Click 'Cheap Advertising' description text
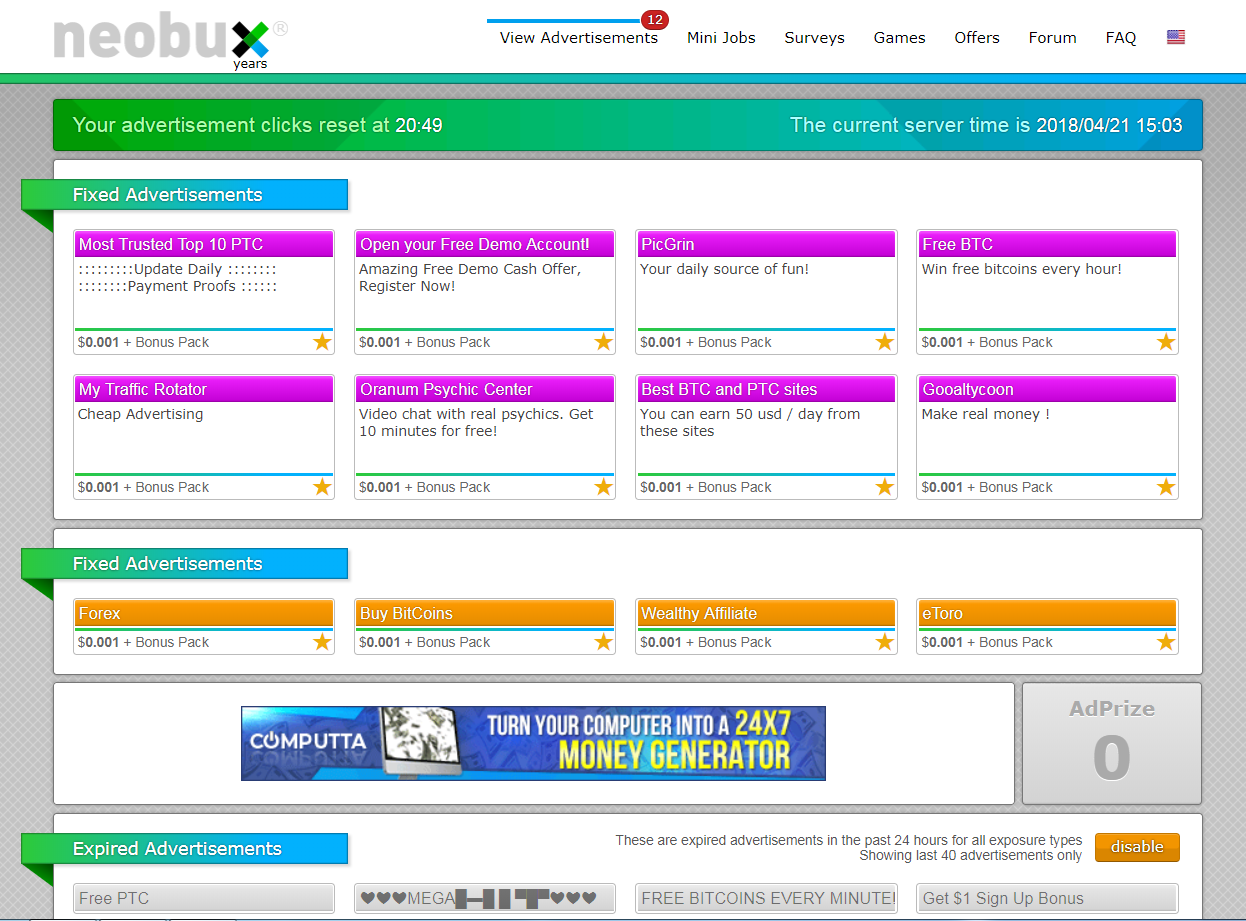1246x921 pixels. (x=140, y=414)
